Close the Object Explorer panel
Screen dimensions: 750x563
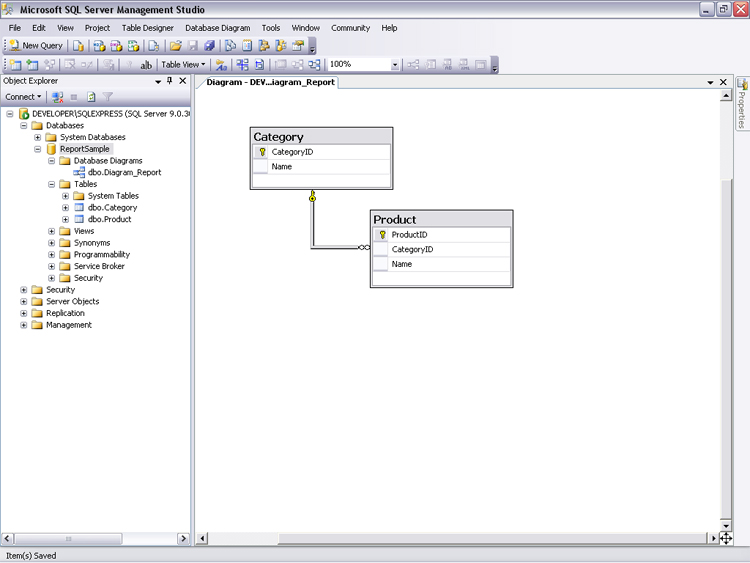(182, 81)
